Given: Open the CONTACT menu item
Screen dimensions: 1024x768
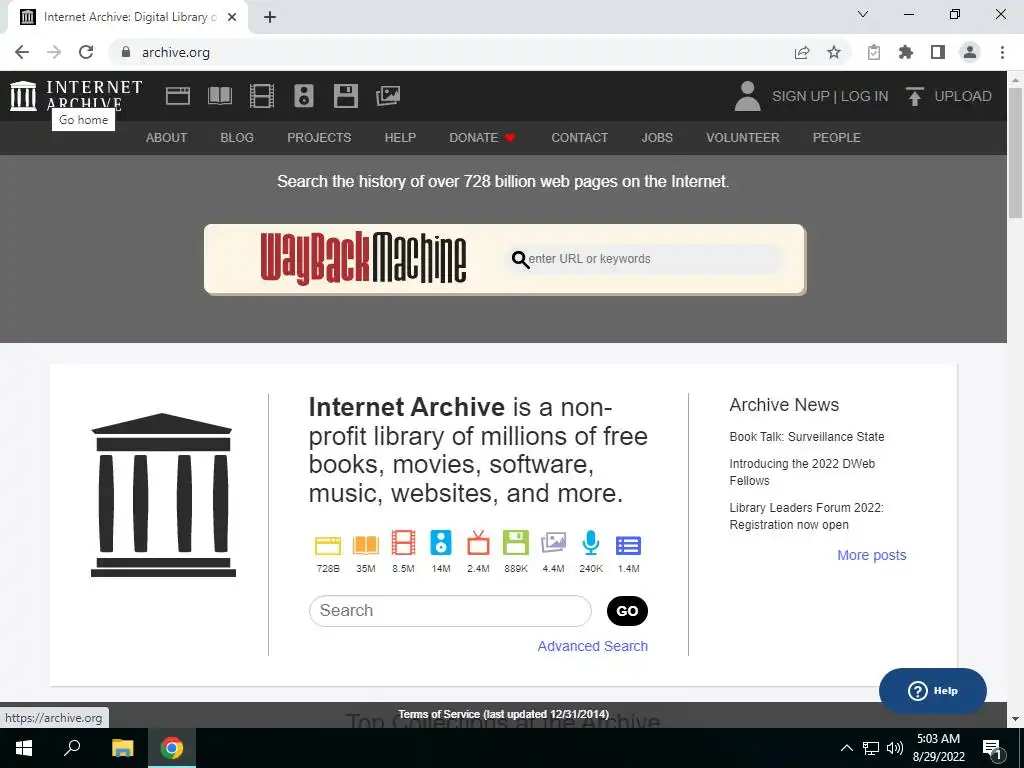Looking at the screenshot, I should 579,138.
